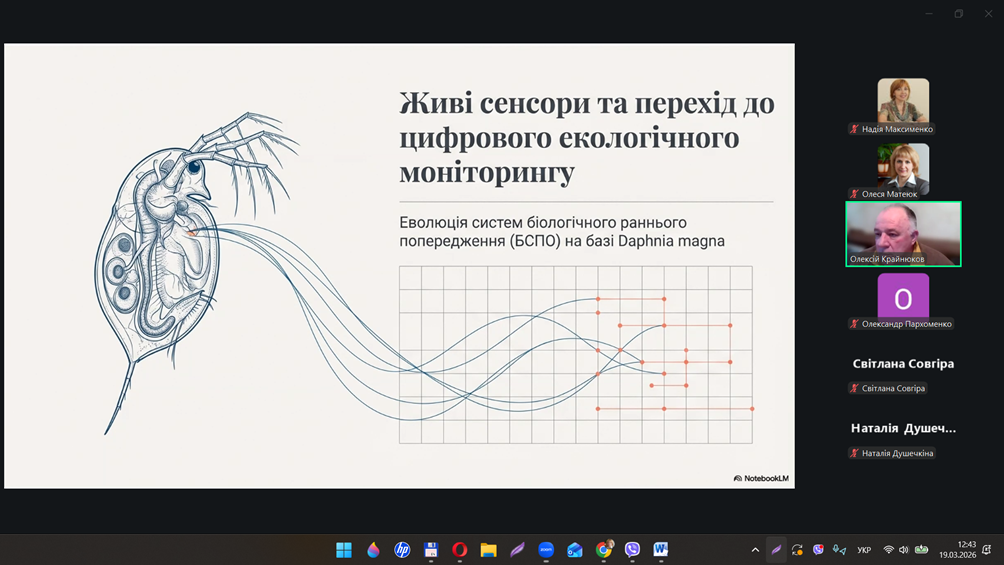This screenshot has height=565, width=1004.
Task: Open the clock and date panel
Action: [957, 549]
